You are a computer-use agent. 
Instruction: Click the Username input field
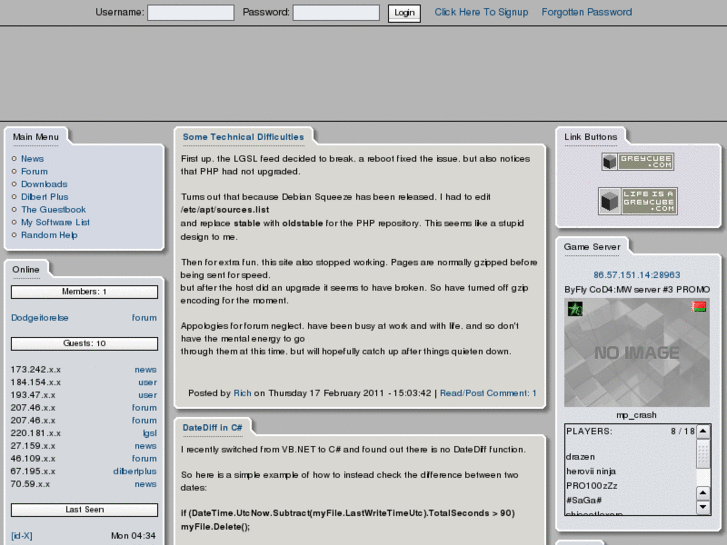(x=191, y=13)
